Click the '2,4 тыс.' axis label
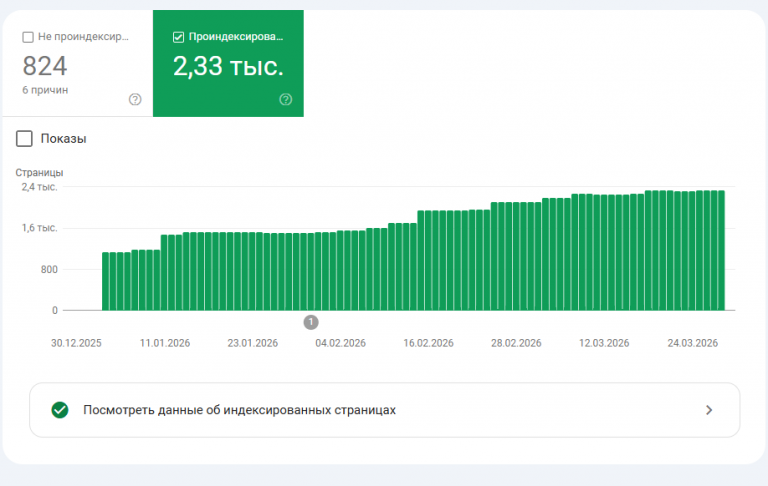Screen dimensions: 768x486 click(39, 187)
